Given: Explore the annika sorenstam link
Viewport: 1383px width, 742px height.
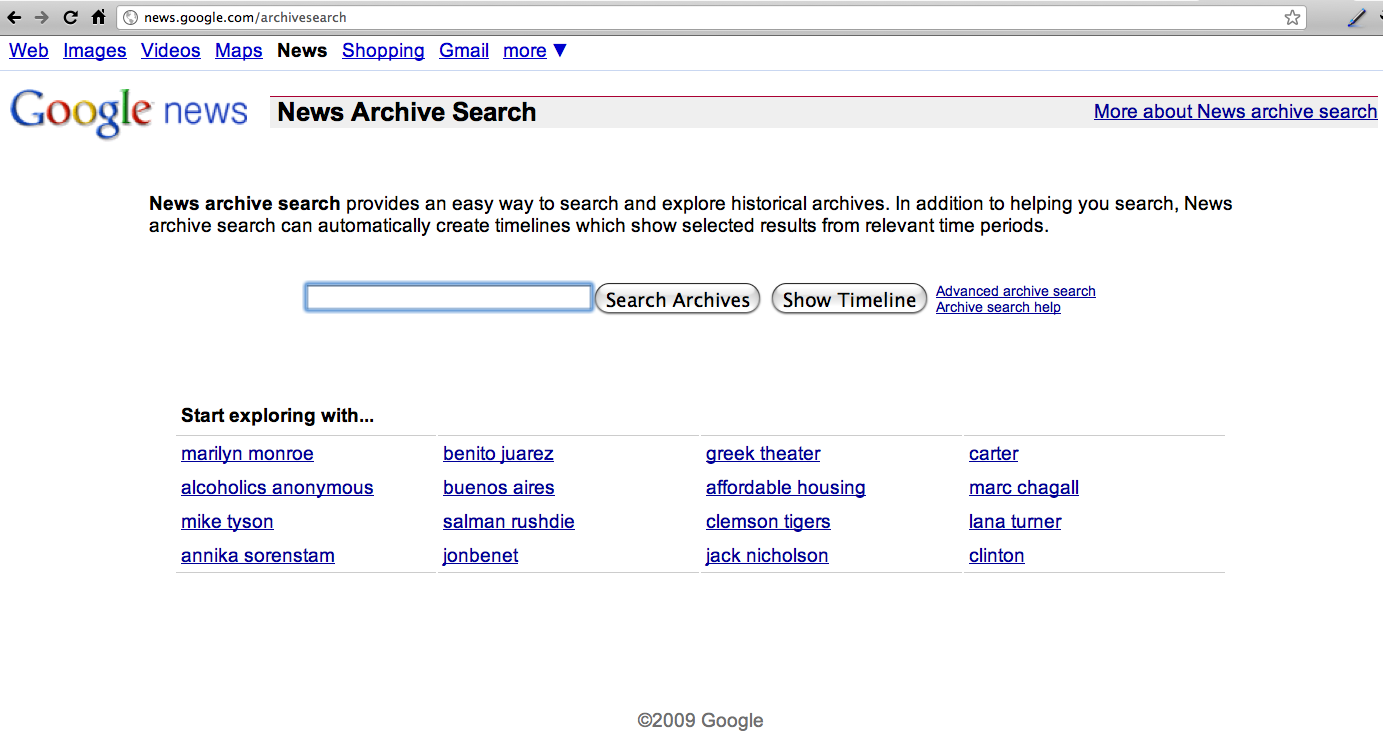Looking at the screenshot, I should point(258,555).
